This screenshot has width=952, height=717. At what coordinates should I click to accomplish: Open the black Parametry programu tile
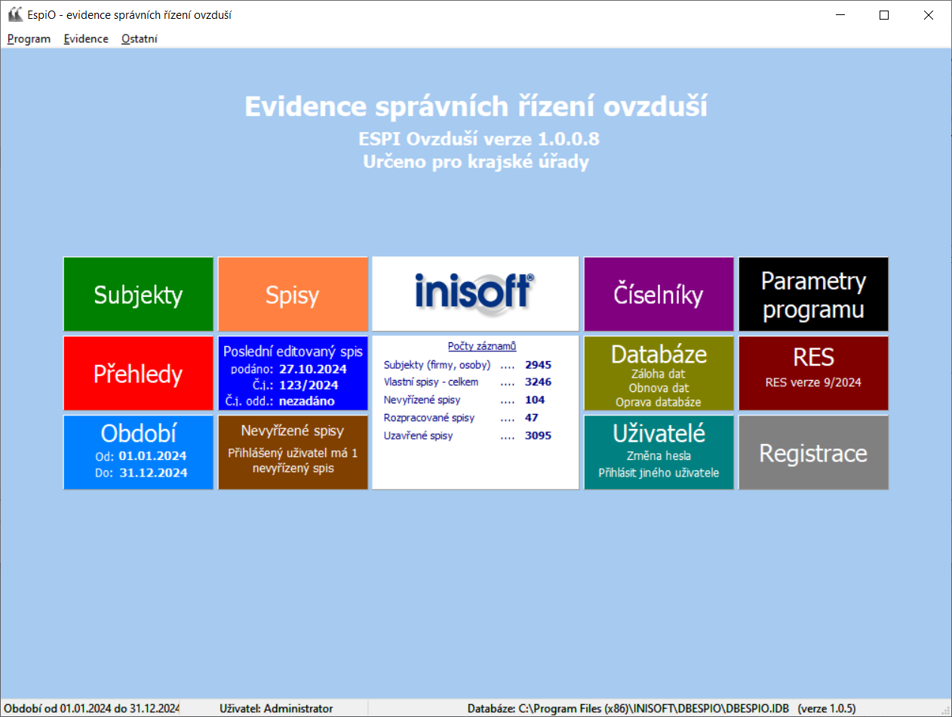(x=814, y=294)
